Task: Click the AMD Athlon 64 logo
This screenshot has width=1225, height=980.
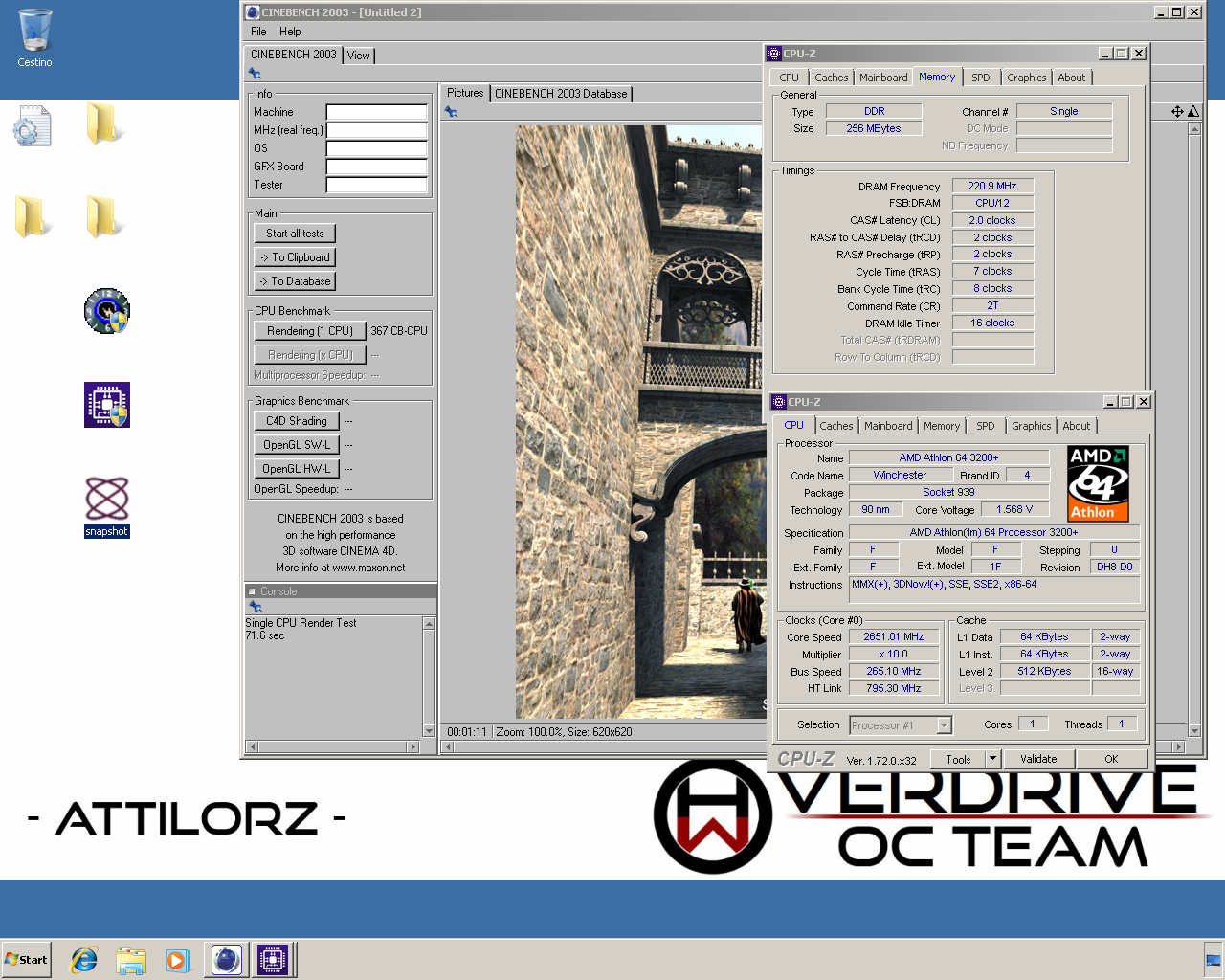Action: pyautogui.click(x=1098, y=483)
